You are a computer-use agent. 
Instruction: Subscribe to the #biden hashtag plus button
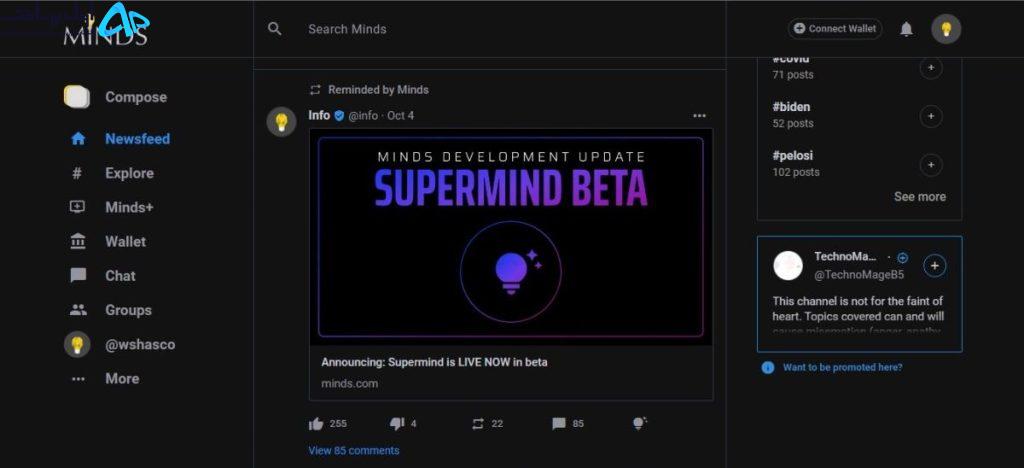point(931,117)
